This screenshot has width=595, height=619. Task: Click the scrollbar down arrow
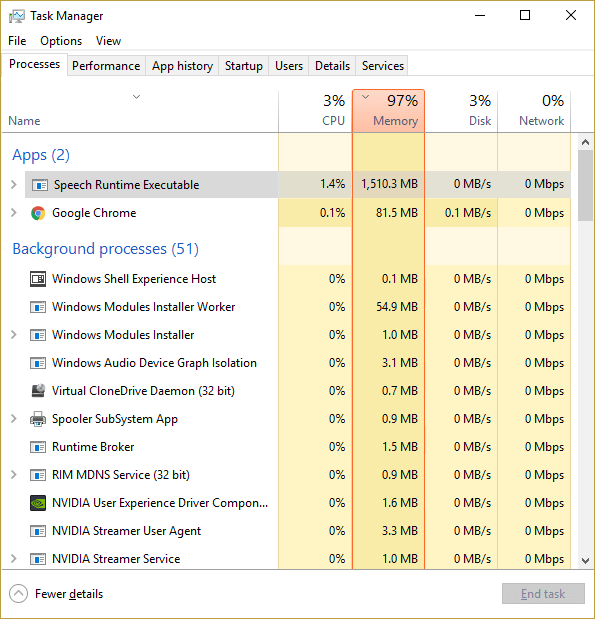586,561
